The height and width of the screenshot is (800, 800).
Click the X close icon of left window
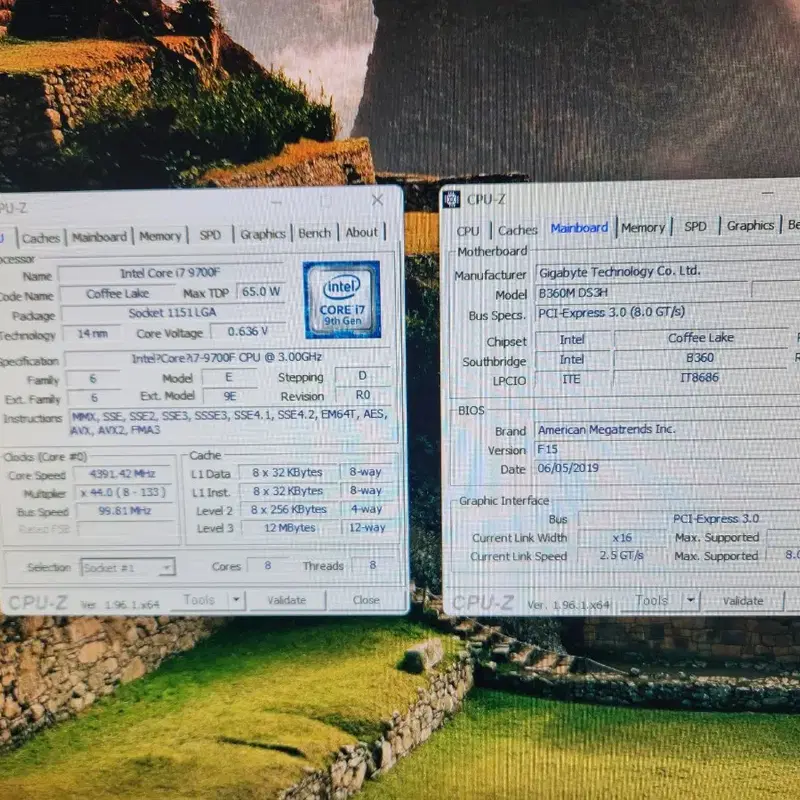378,199
